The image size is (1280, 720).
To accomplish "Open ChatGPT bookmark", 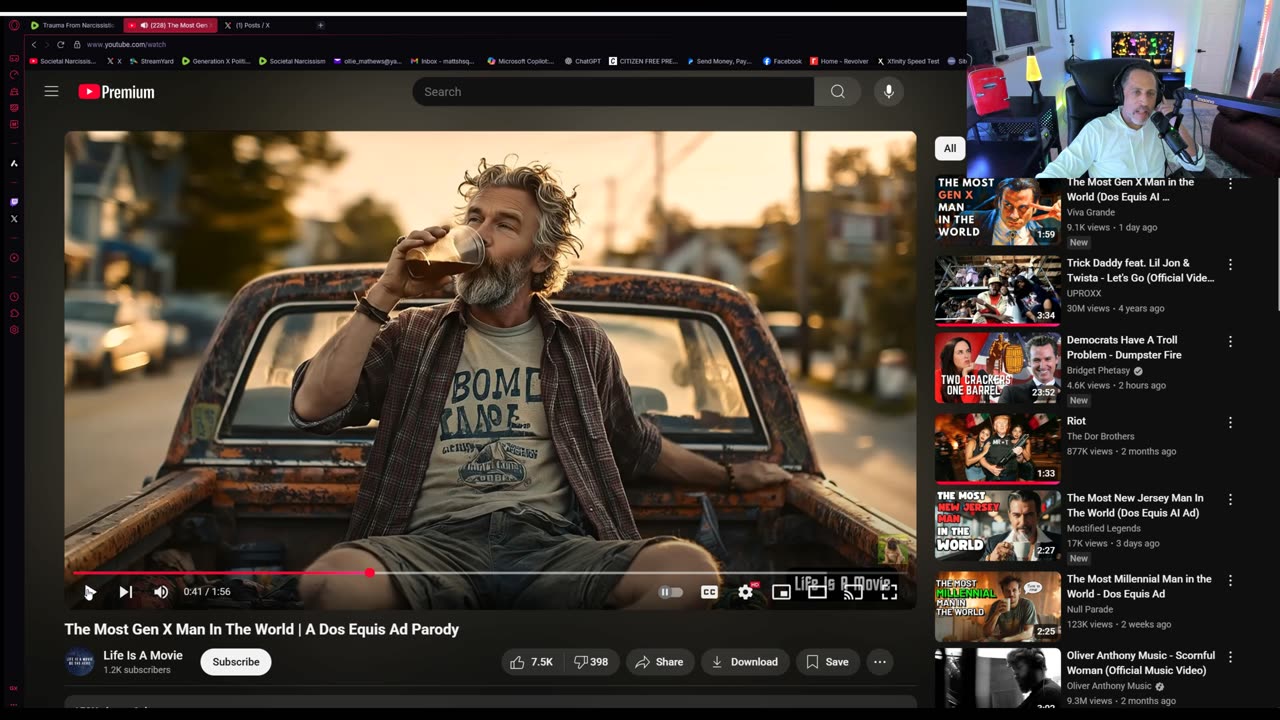I will click(582, 61).
